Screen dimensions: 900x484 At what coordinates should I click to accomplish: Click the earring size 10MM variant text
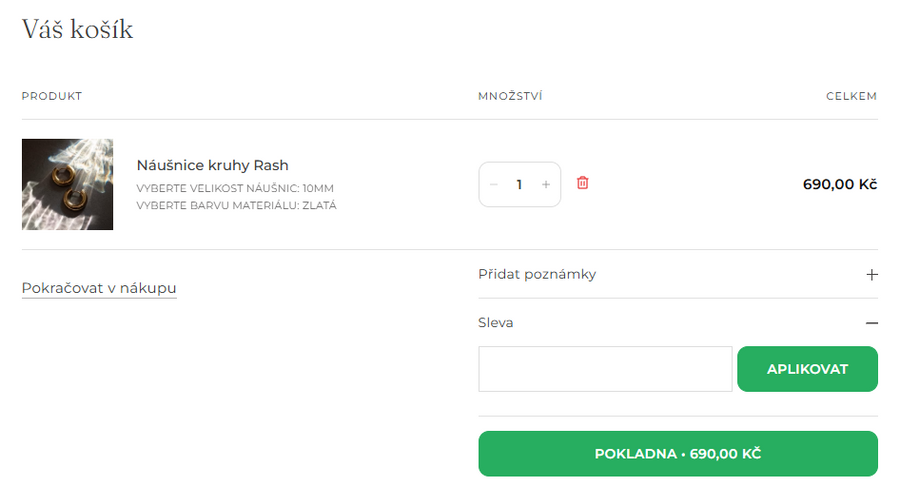(x=235, y=188)
